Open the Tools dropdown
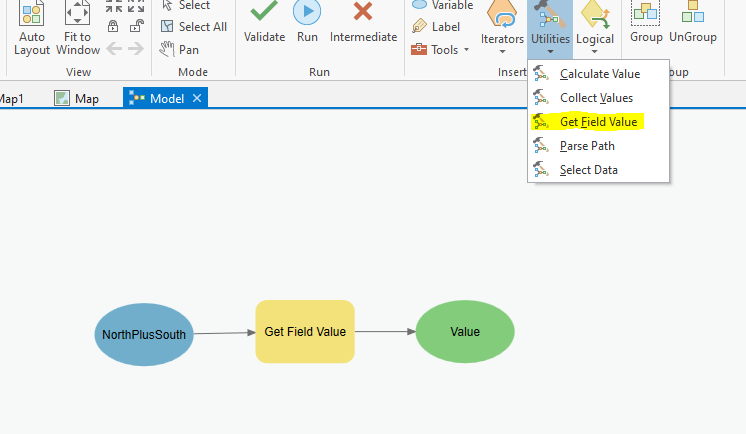Screen dimensions: 746x434 440,49
